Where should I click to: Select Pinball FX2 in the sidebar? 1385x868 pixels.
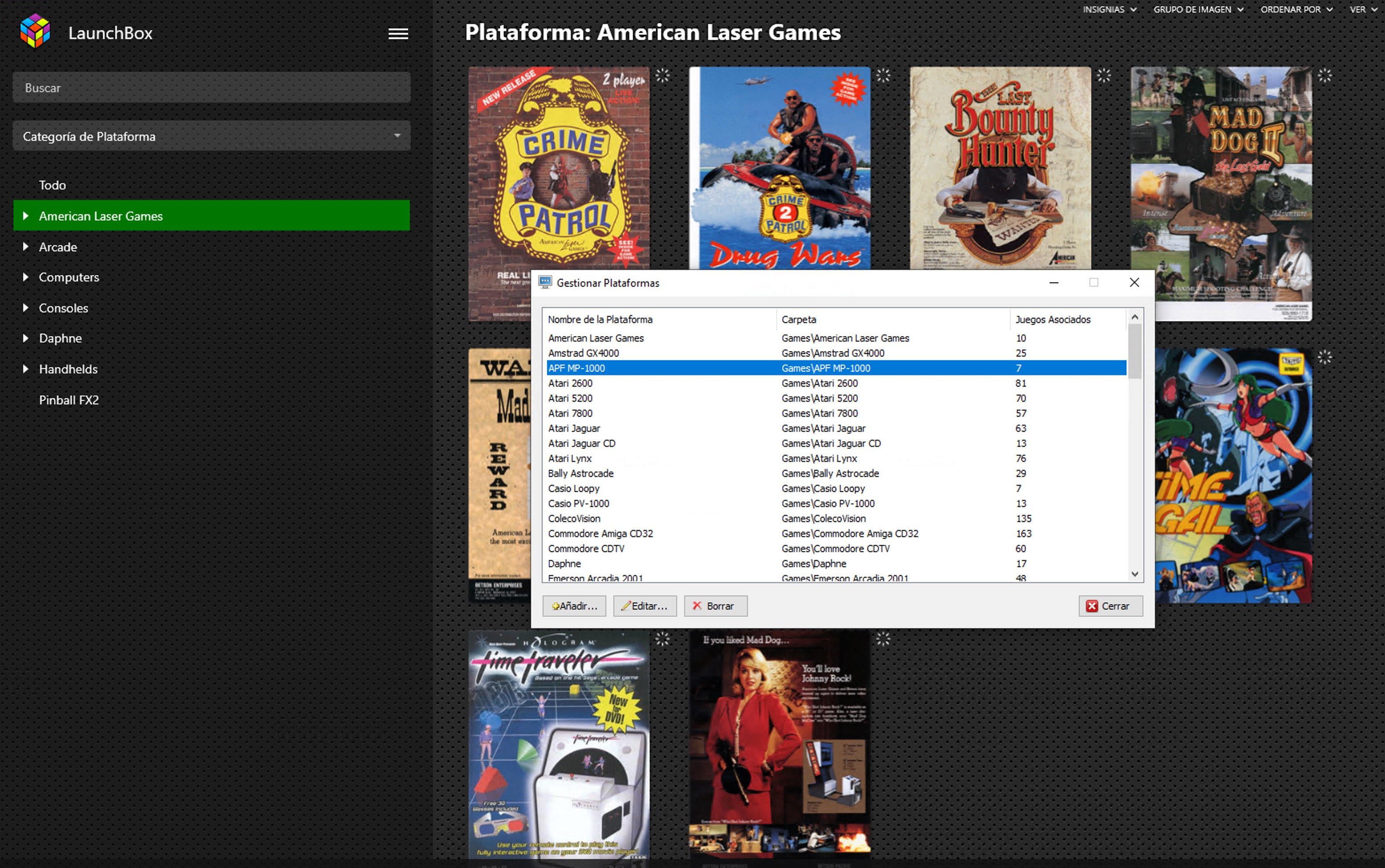coord(69,400)
